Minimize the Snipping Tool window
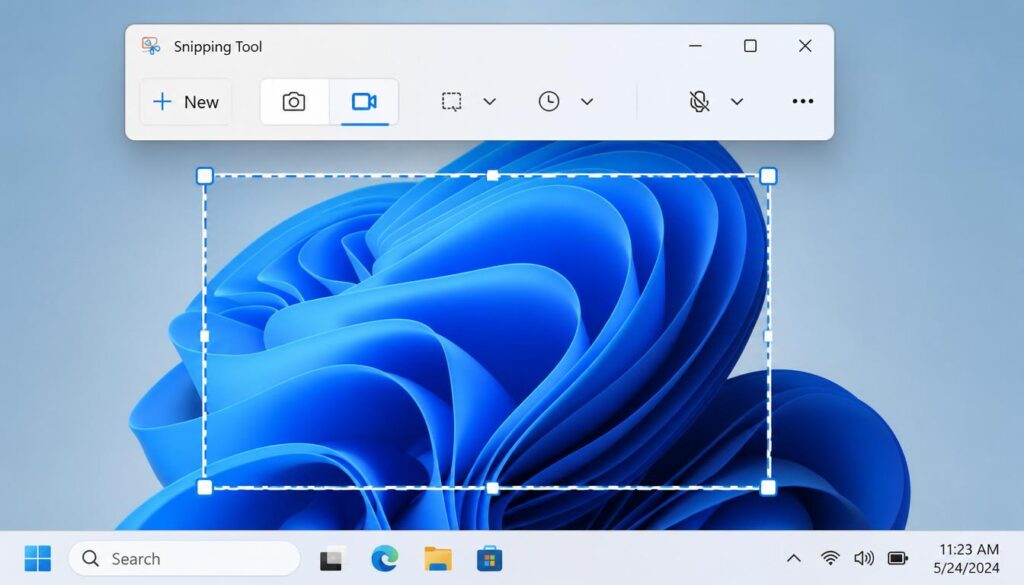 (696, 46)
